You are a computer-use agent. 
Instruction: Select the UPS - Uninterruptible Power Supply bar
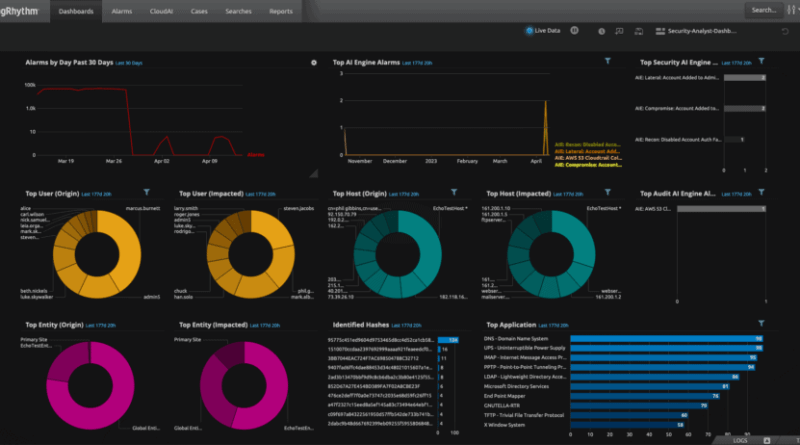[667, 348]
